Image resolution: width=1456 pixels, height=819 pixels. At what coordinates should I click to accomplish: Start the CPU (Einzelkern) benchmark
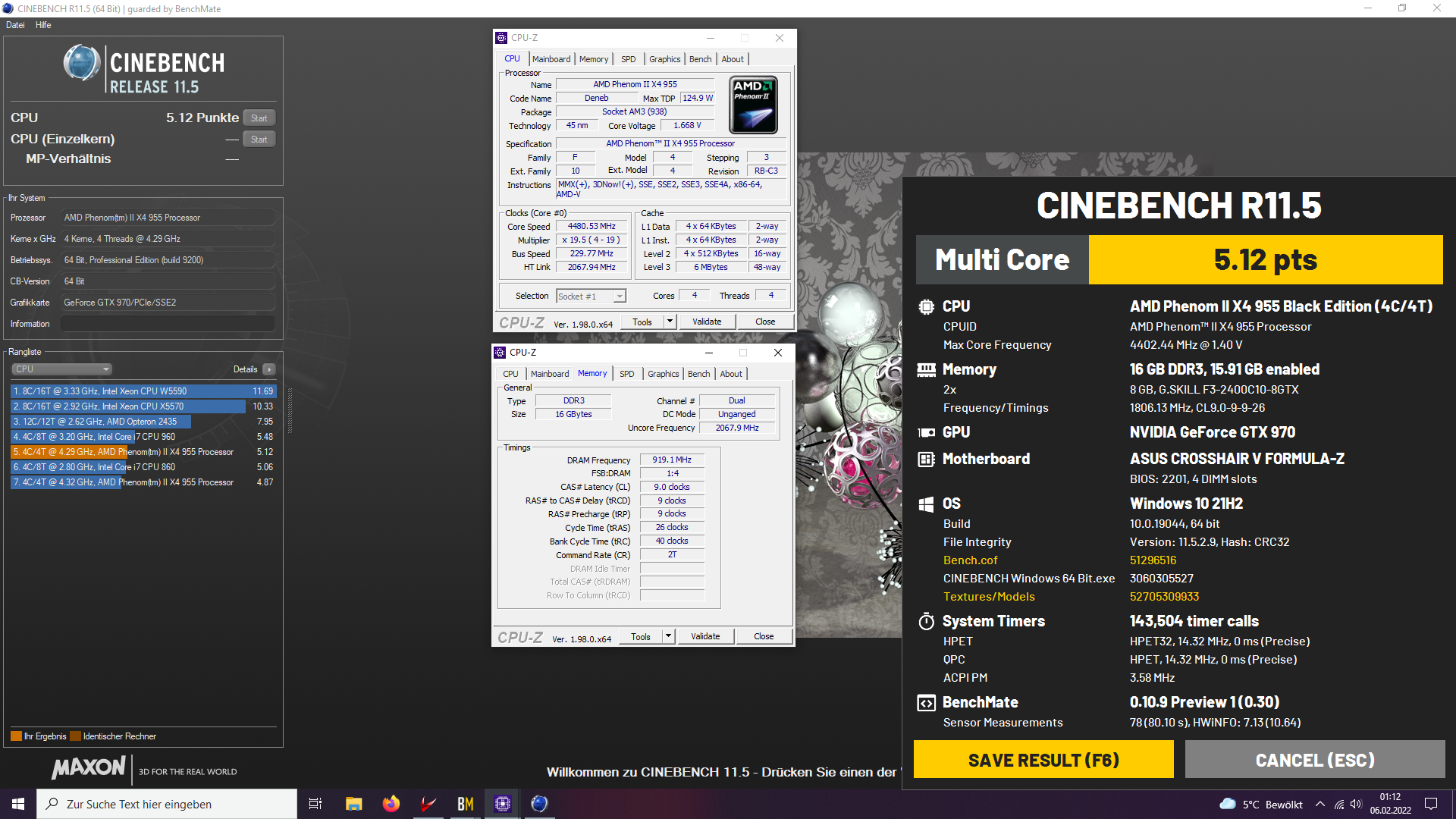pyautogui.click(x=259, y=140)
